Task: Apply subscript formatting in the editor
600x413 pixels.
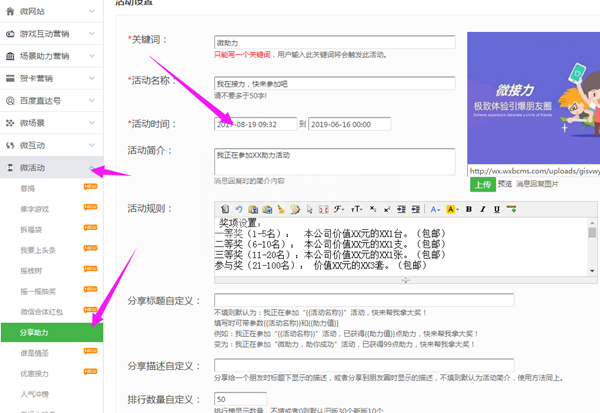Action: pos(373,209)
